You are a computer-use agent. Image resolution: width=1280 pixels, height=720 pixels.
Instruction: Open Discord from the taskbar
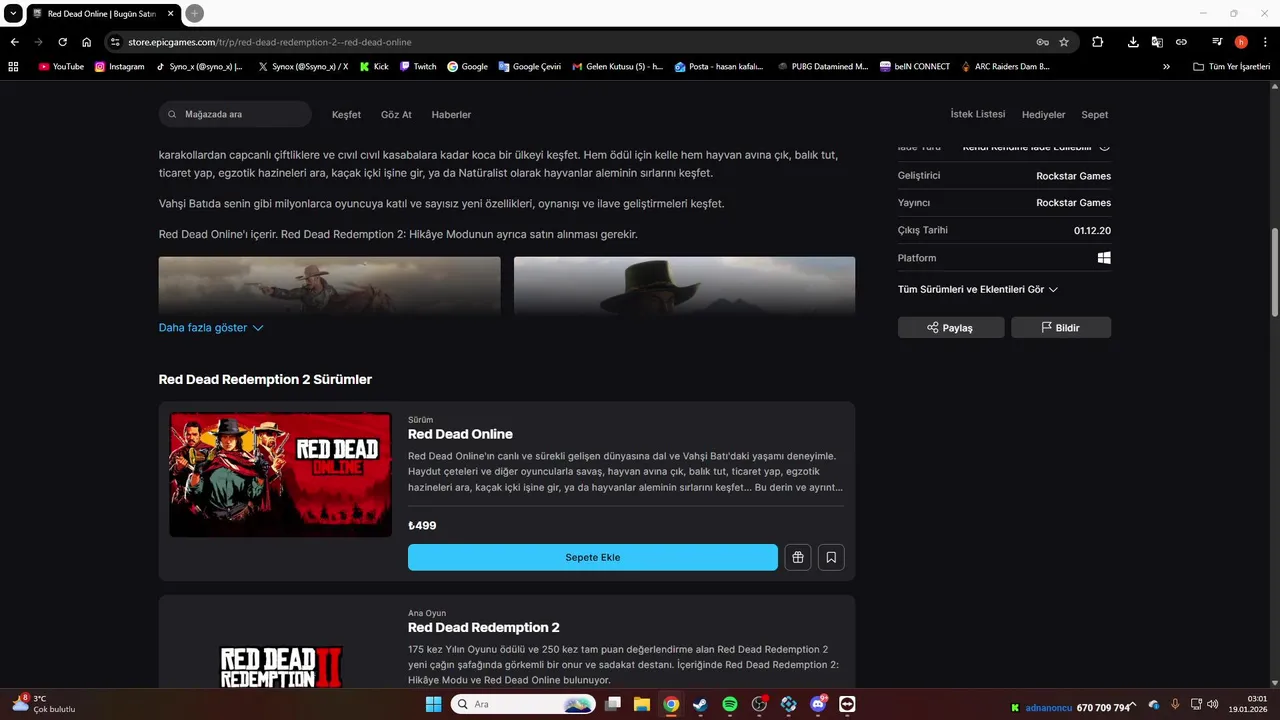click(x=818, y=704)
